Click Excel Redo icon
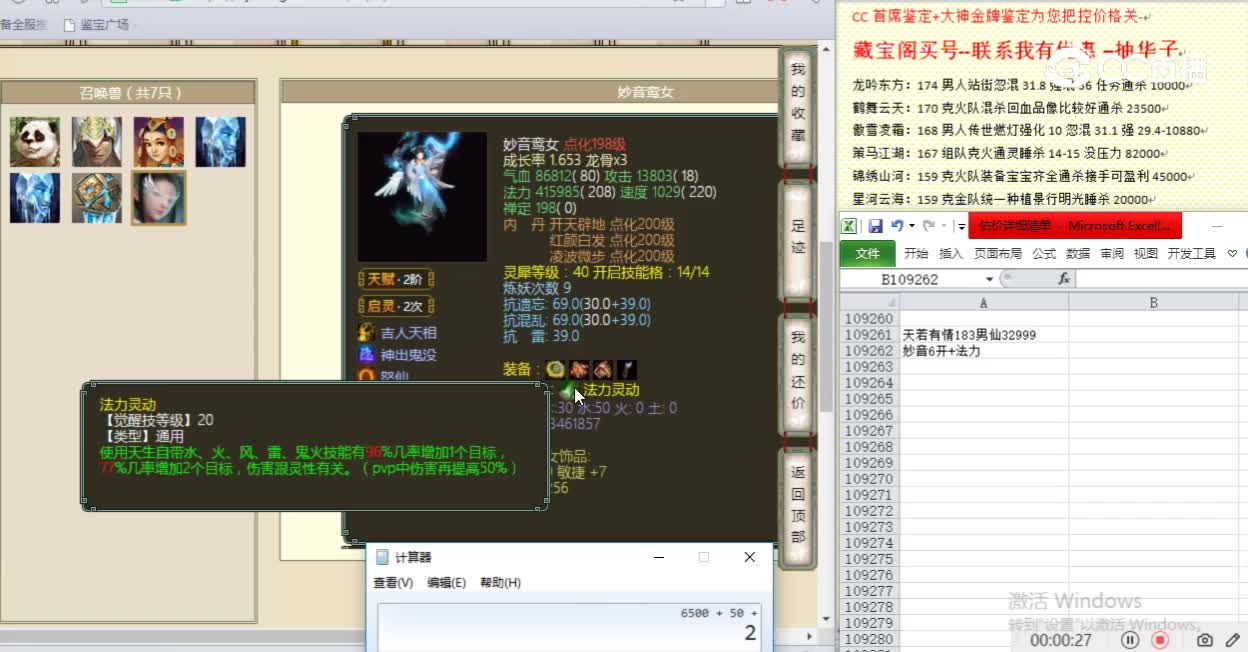1248x652 pixels. [928, 226]
